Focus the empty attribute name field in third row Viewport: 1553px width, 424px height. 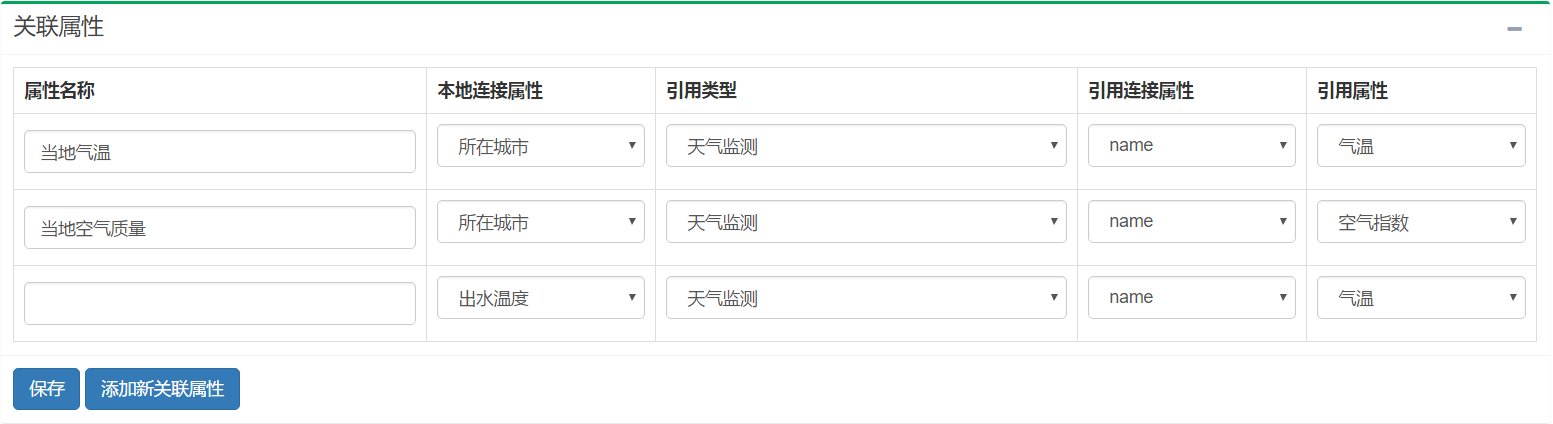(x=220, y=304)
